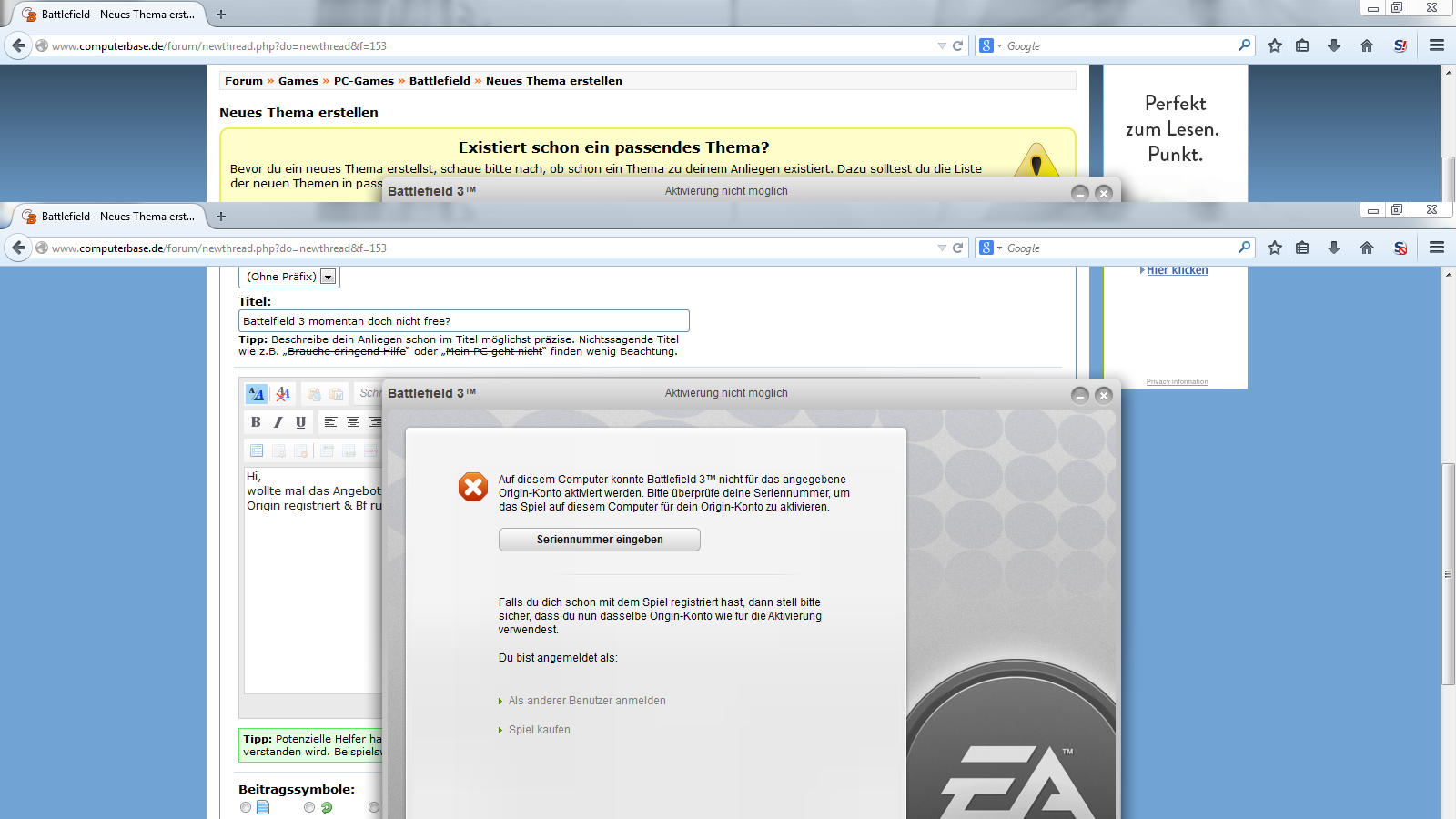The height and width of the screenshot is (819, 1456).
Task: Insert a table in the post editor
Action: (257, 450)
